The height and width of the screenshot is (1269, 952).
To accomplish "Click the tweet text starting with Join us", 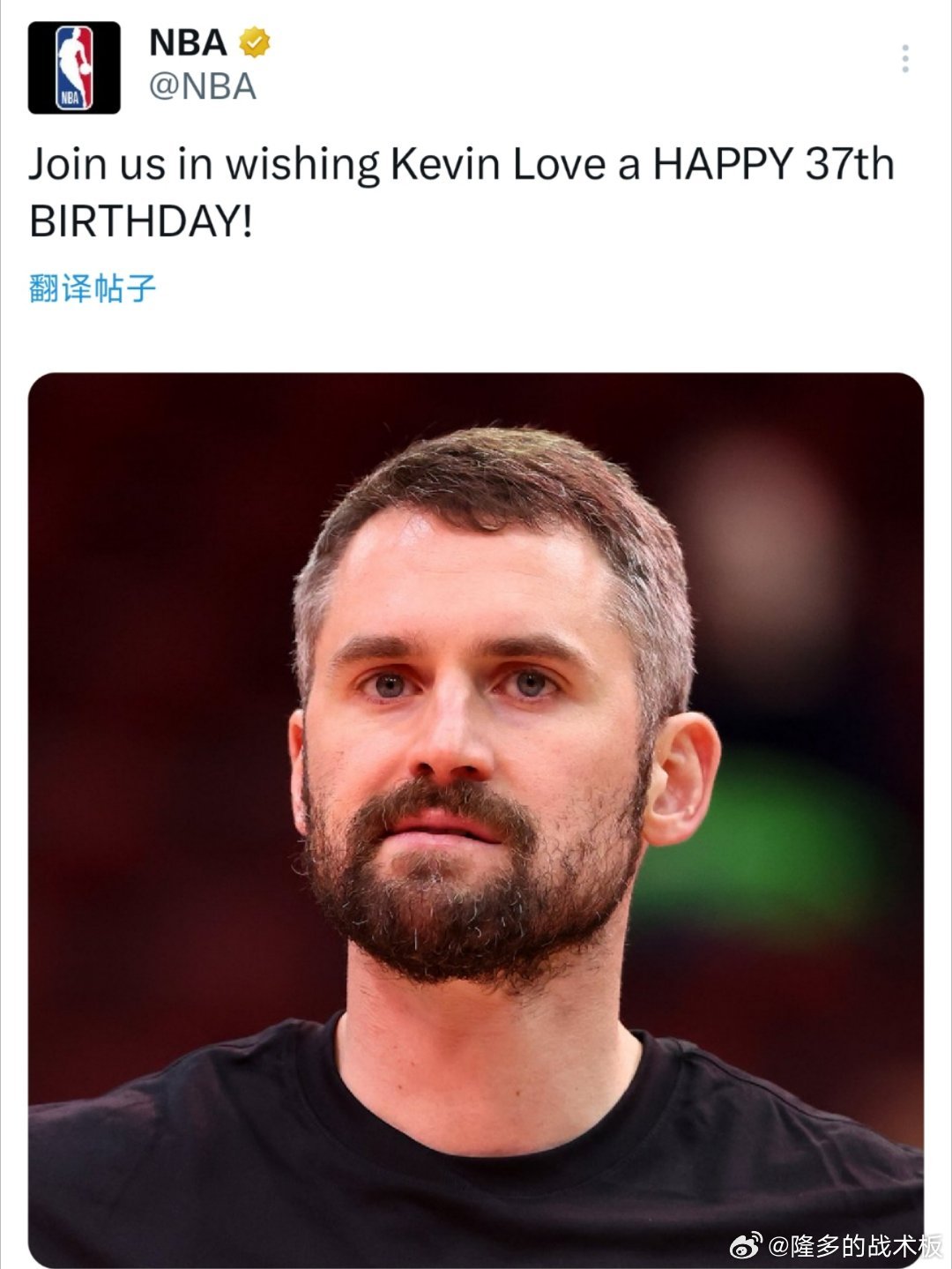I will coord(462,192).
